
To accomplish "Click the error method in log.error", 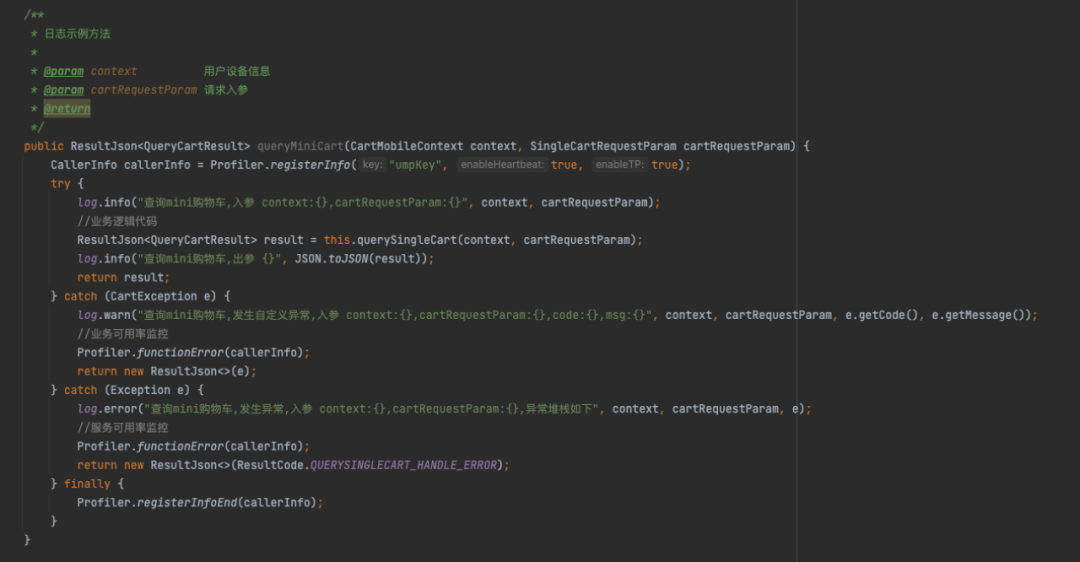I will [121, 409].
